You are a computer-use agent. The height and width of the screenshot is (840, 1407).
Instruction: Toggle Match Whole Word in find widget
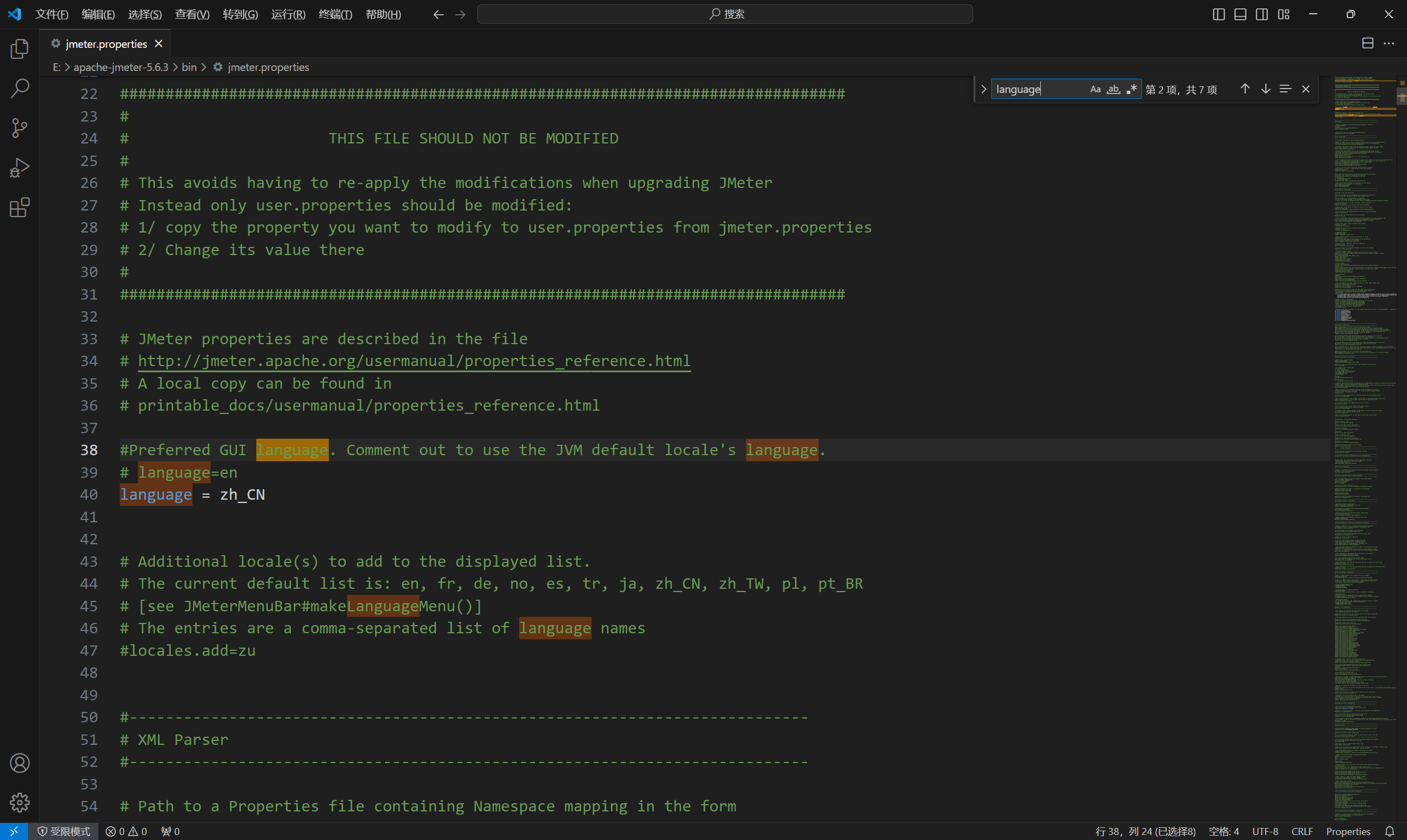(1113, 89)
